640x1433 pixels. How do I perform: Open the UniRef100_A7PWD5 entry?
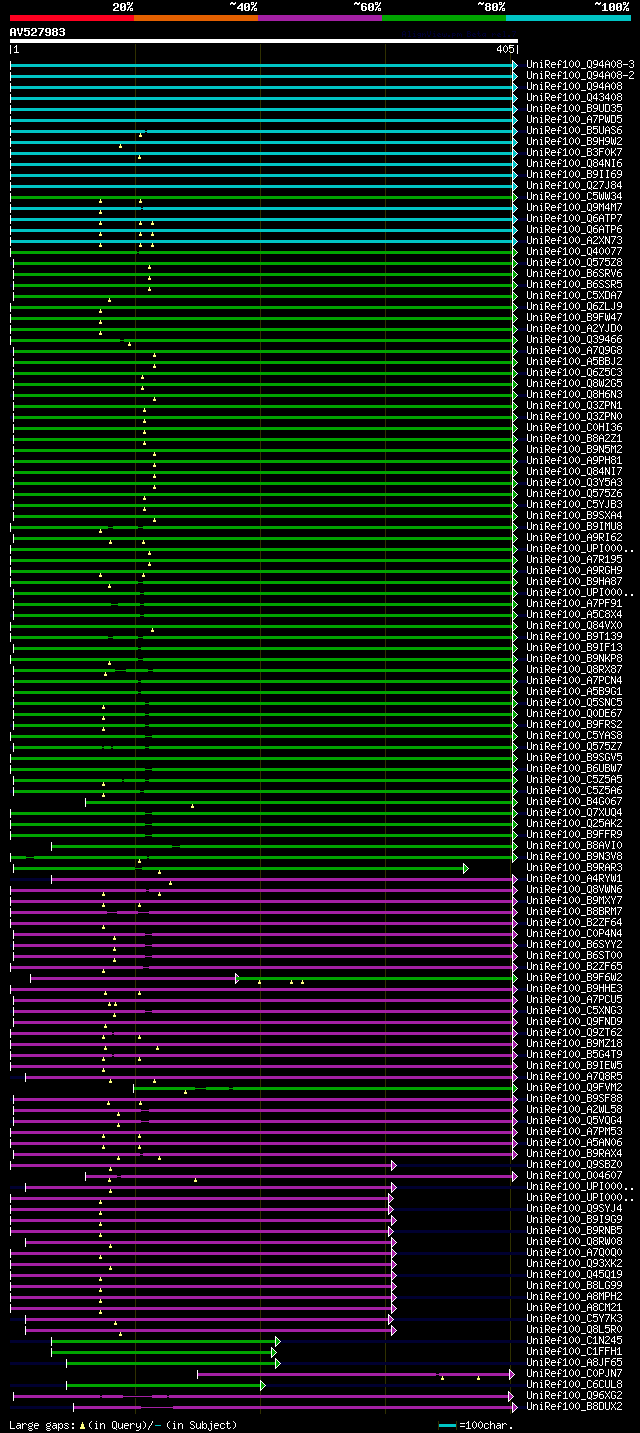coord(574,119)
